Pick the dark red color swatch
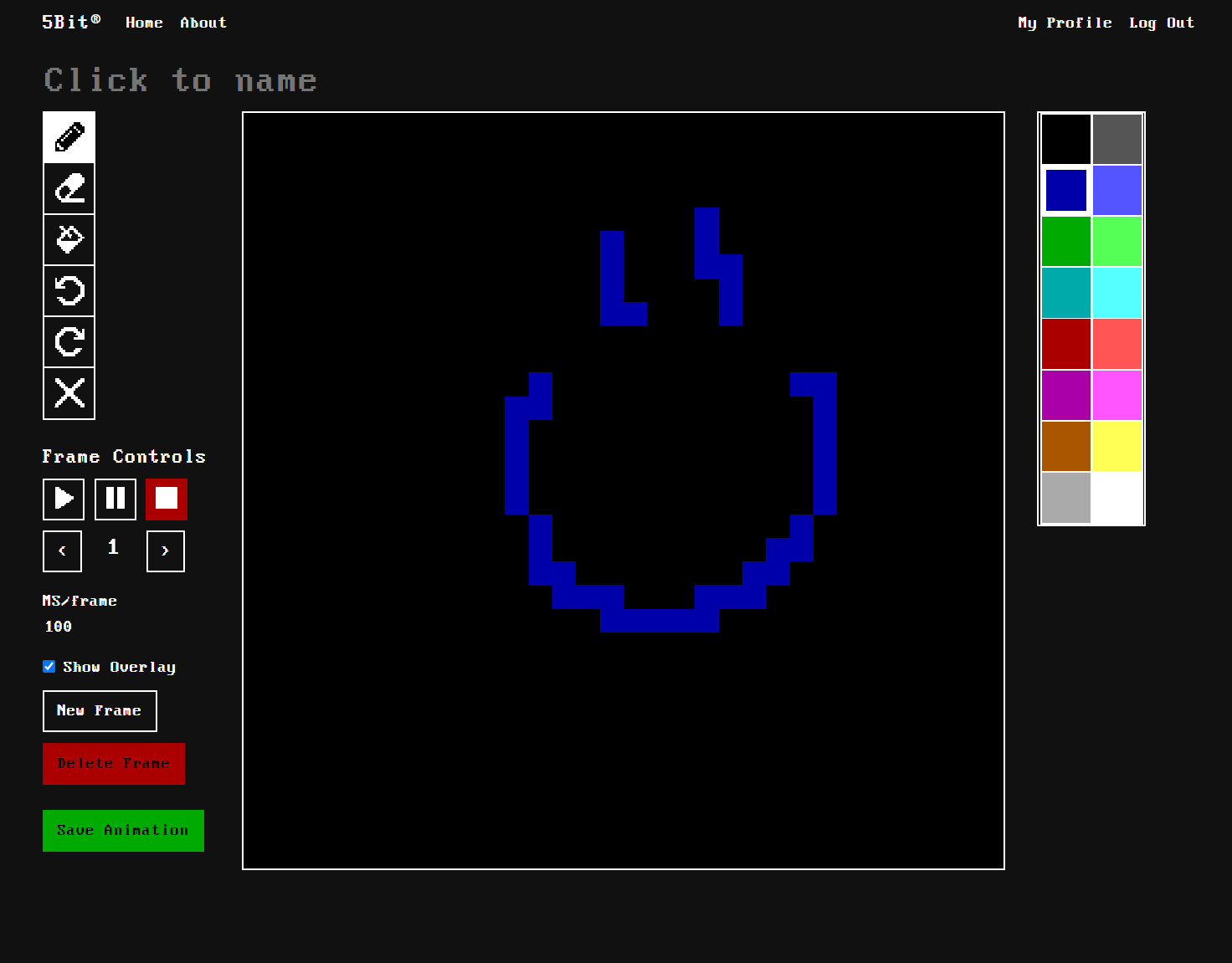The width and height of the screenshot is (1232, 963). [1066, 343]
